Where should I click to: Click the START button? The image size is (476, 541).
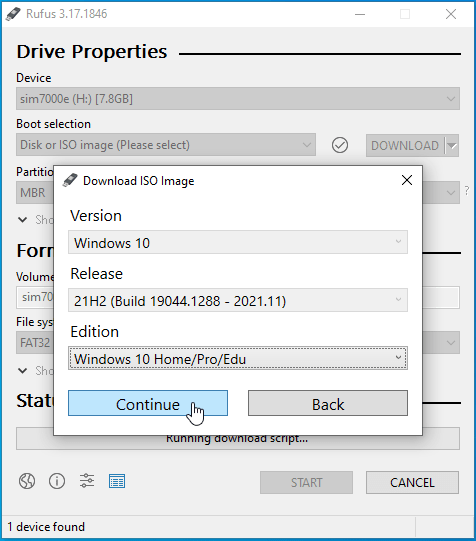[306, 483]
